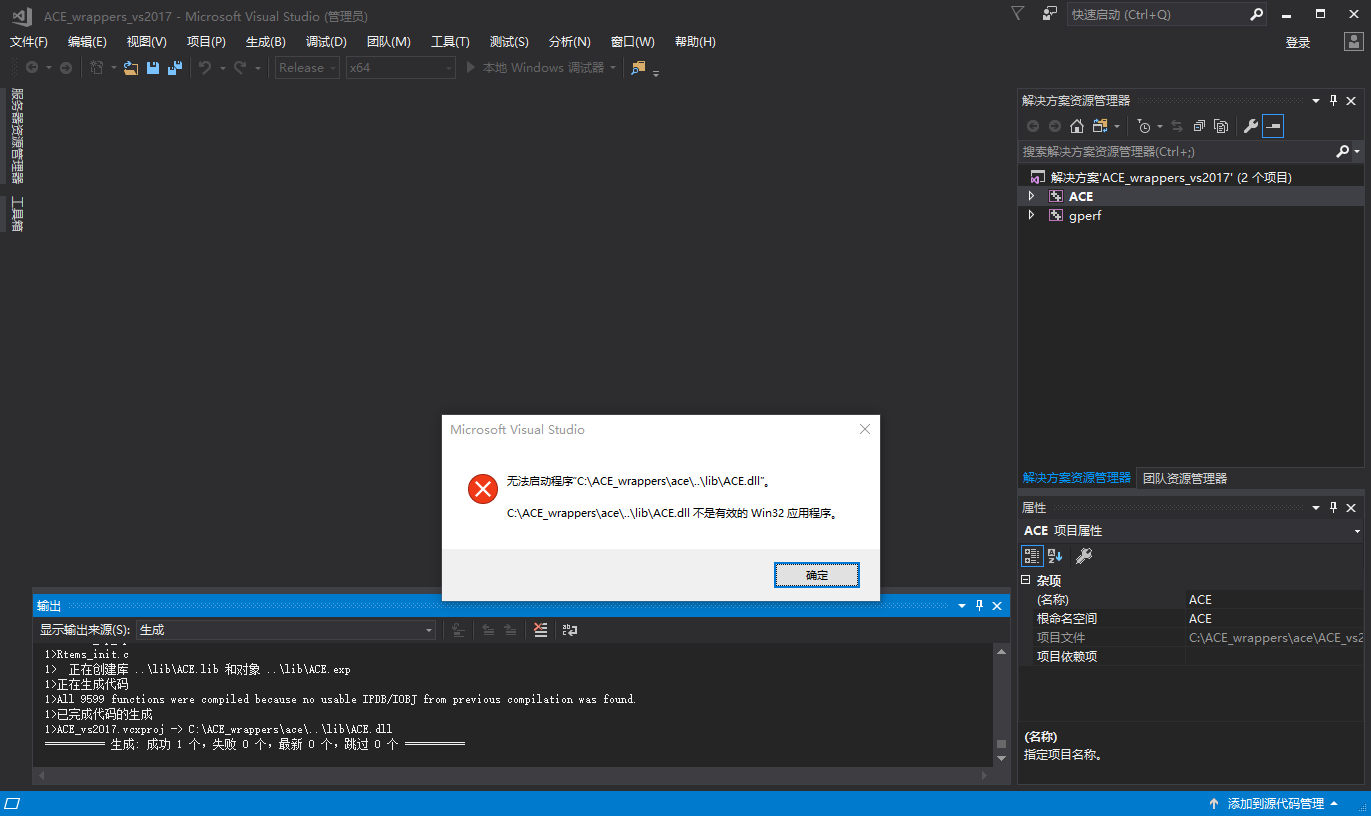Image resolution: width=1371 pixels, height=816 pixels.
Task: Click the clear all output icon
Action: point(541,630)
